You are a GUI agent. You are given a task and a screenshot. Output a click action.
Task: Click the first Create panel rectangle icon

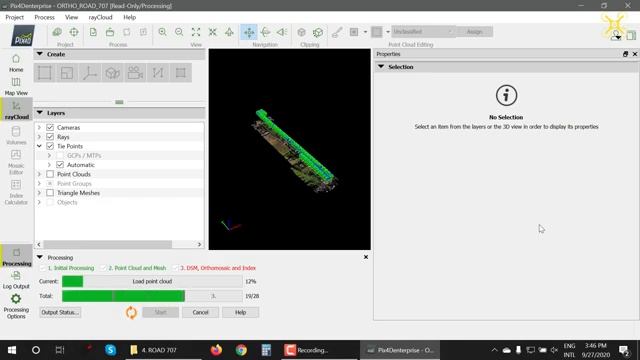tap(44, 73)
